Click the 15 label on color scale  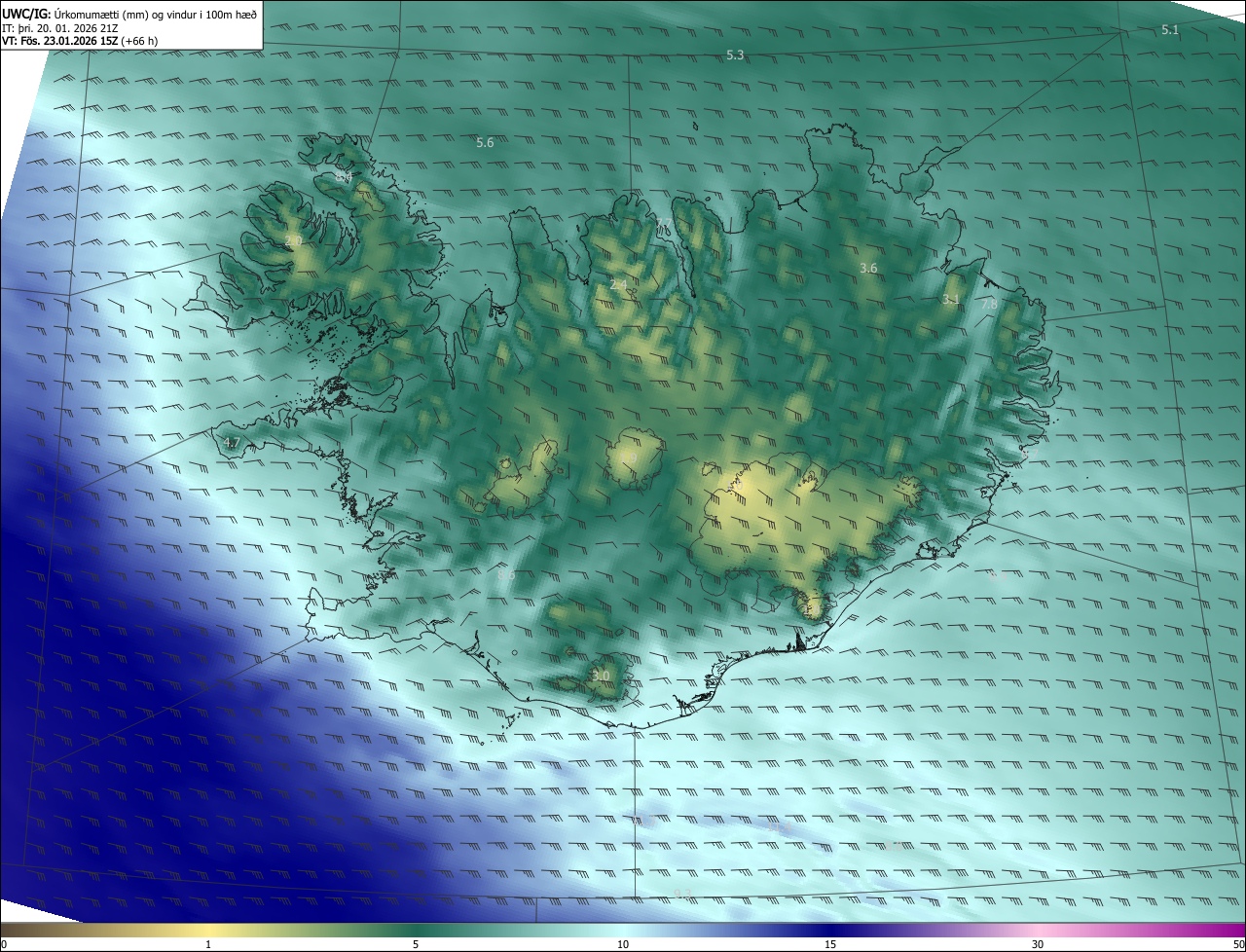point(830,944)
